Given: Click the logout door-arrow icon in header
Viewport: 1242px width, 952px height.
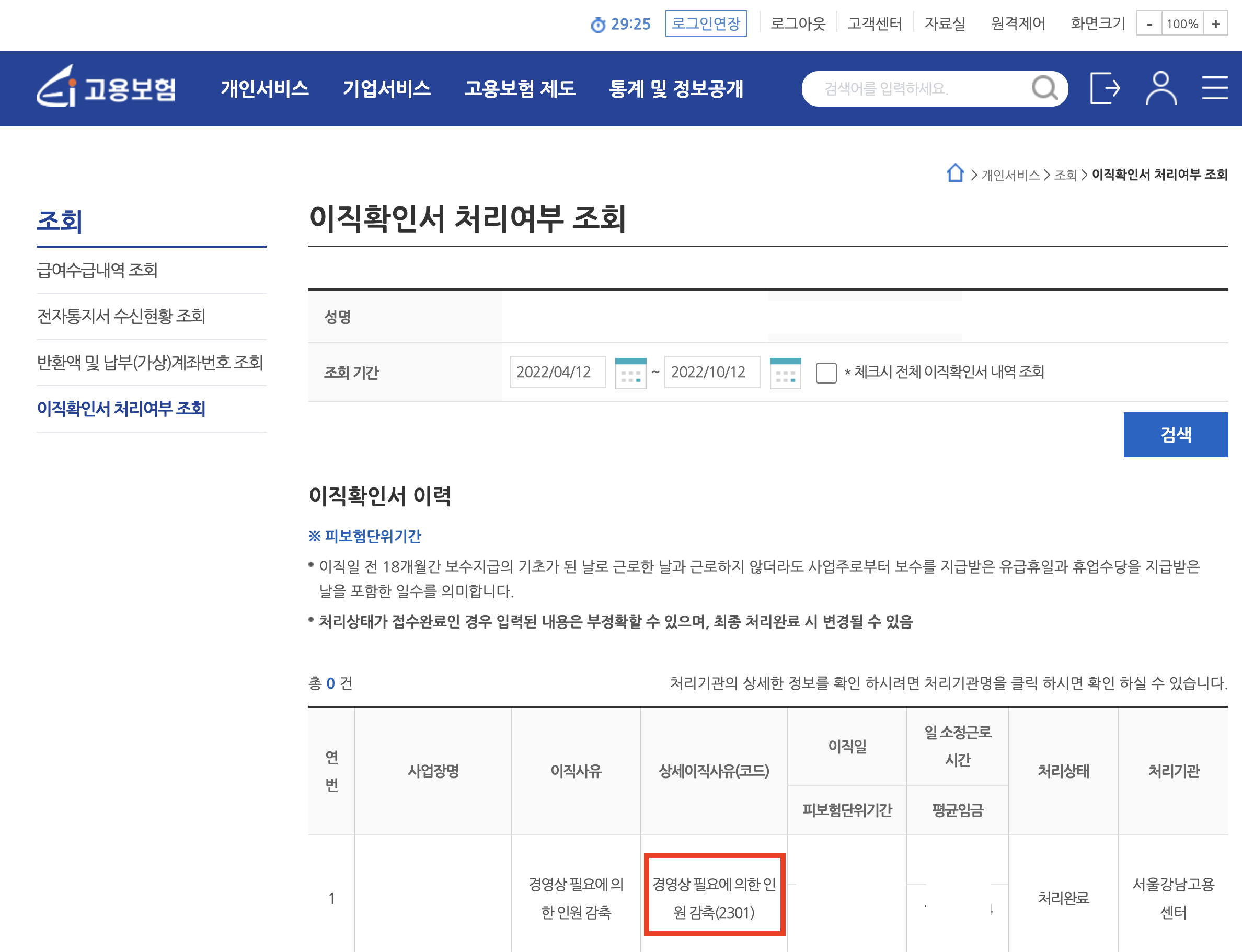Looking at the screenshot, I should (x=1105, y=88).
